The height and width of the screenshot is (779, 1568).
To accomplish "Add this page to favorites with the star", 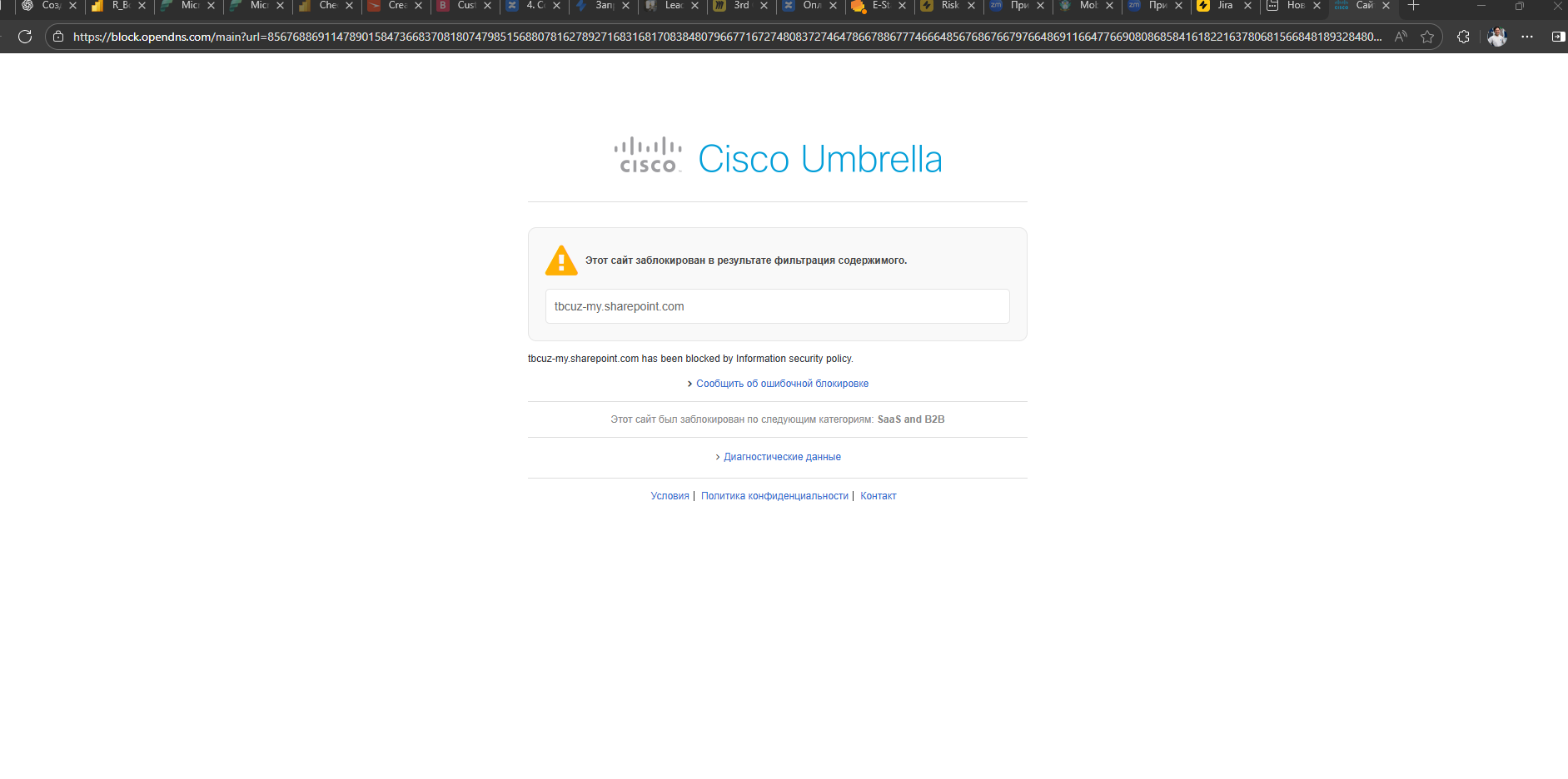I will pos(1427,37).
